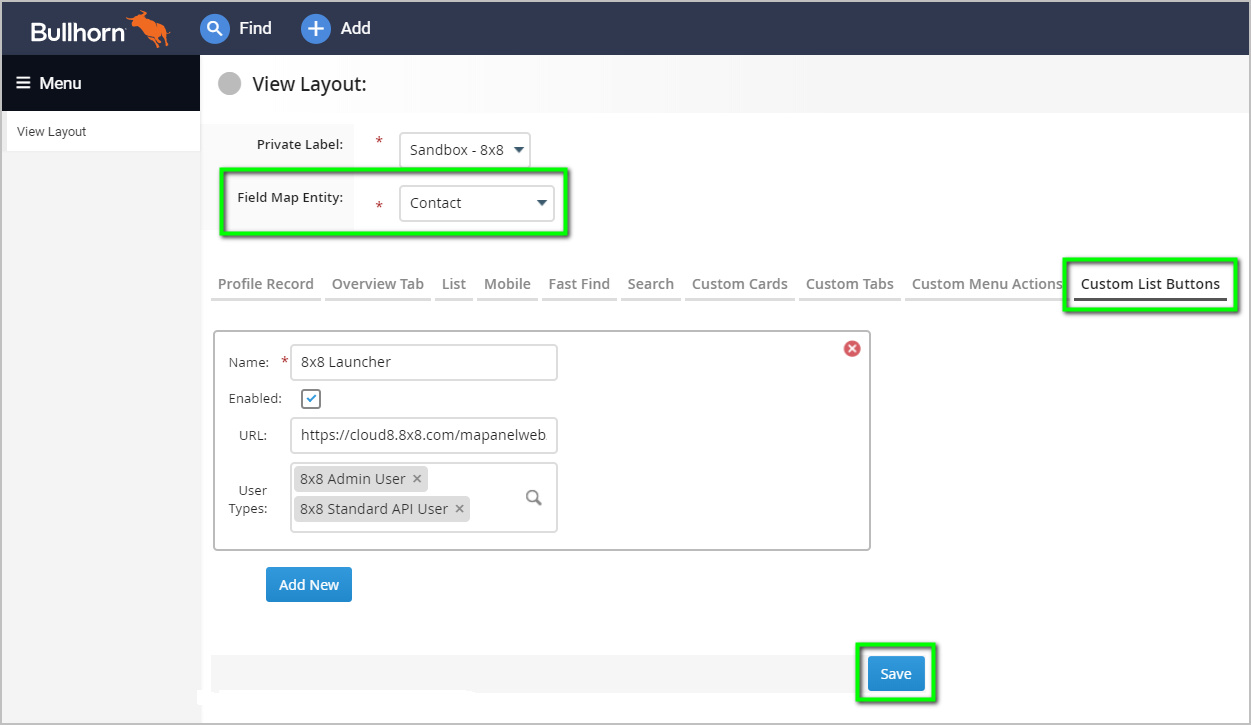Click the User Types search magnifier
Image resolution: width=1251 pixels, height=725 pixels.
[534, 497]
